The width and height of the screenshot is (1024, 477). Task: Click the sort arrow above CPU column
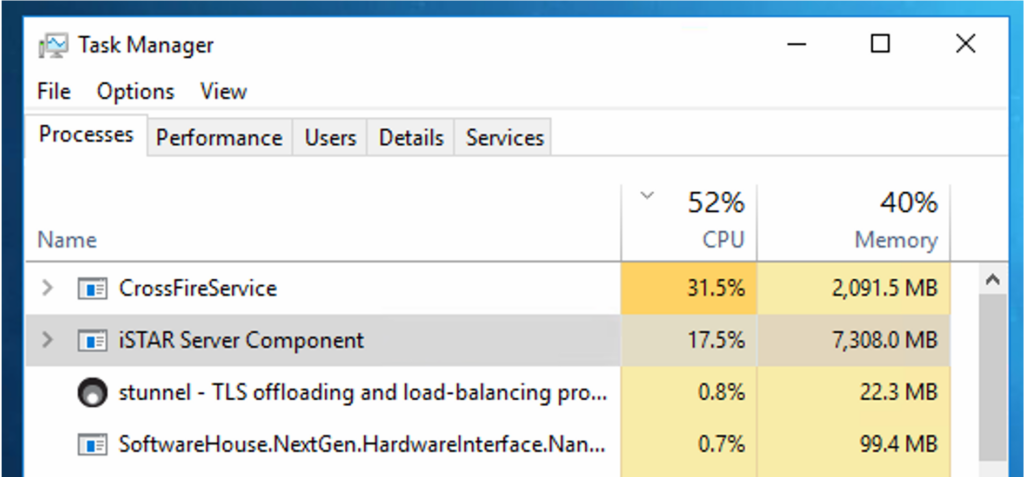click(647, 196)
